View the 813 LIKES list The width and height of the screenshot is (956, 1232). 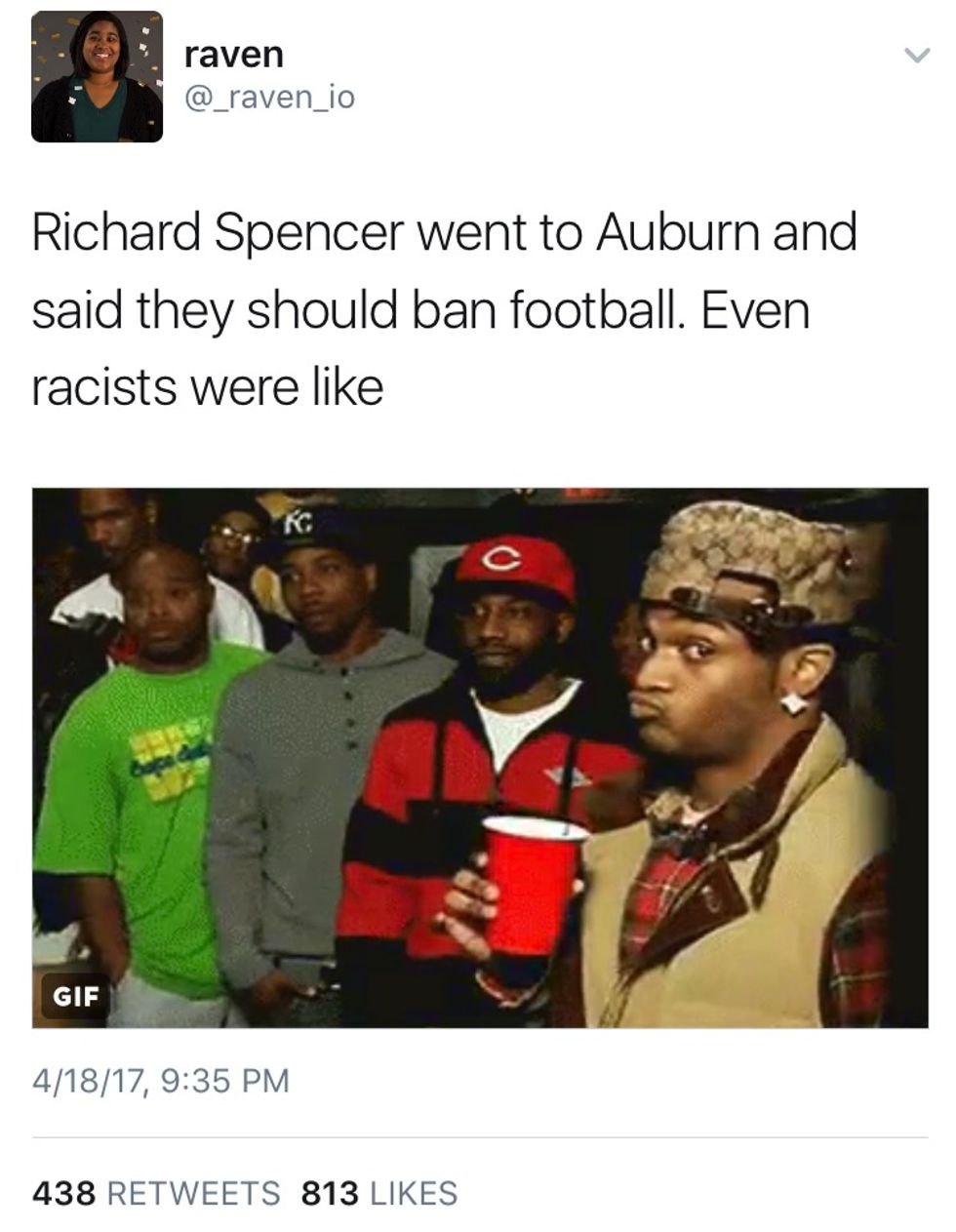click(379, 1193)
